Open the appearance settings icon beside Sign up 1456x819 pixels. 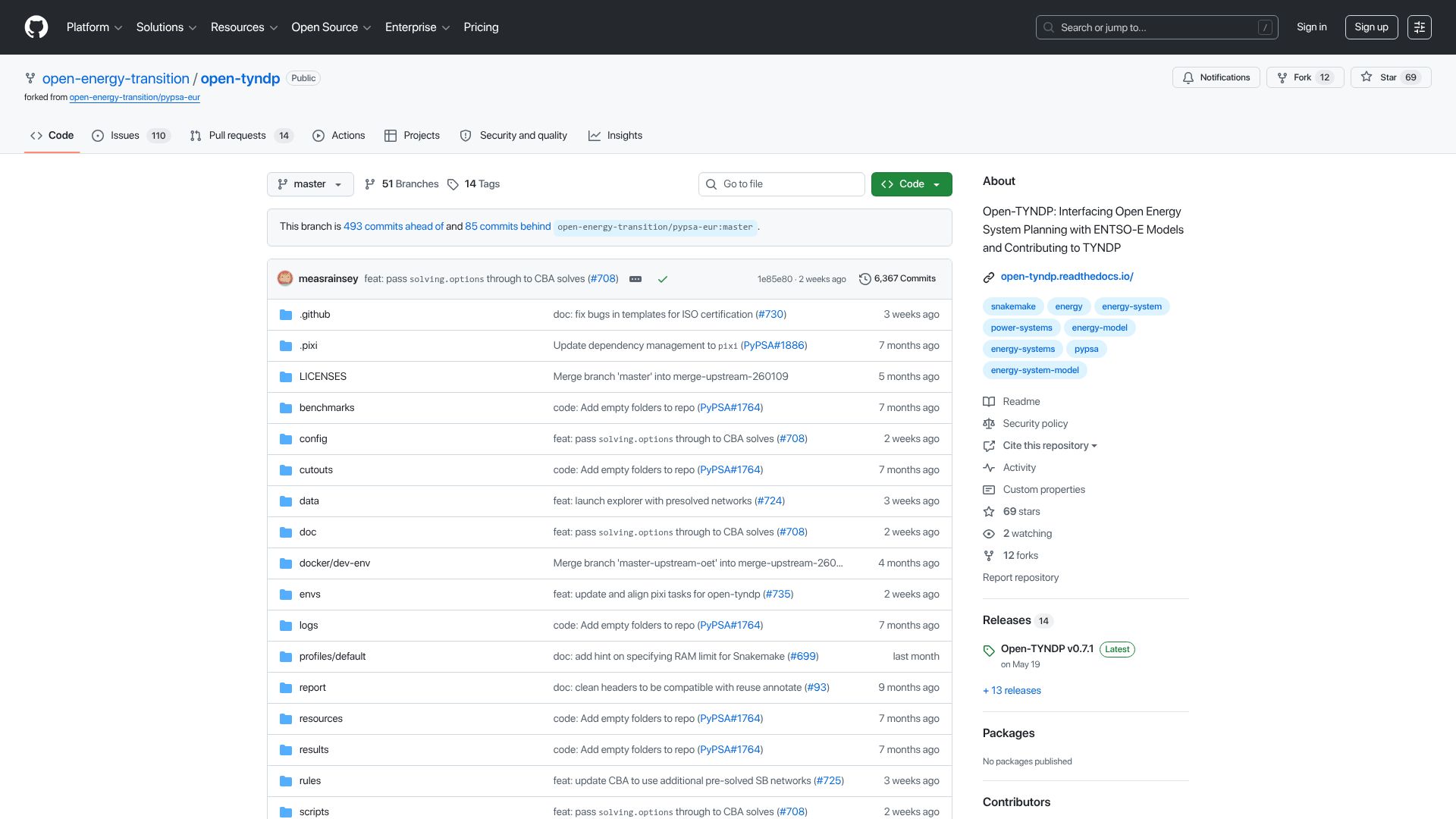1420,27
